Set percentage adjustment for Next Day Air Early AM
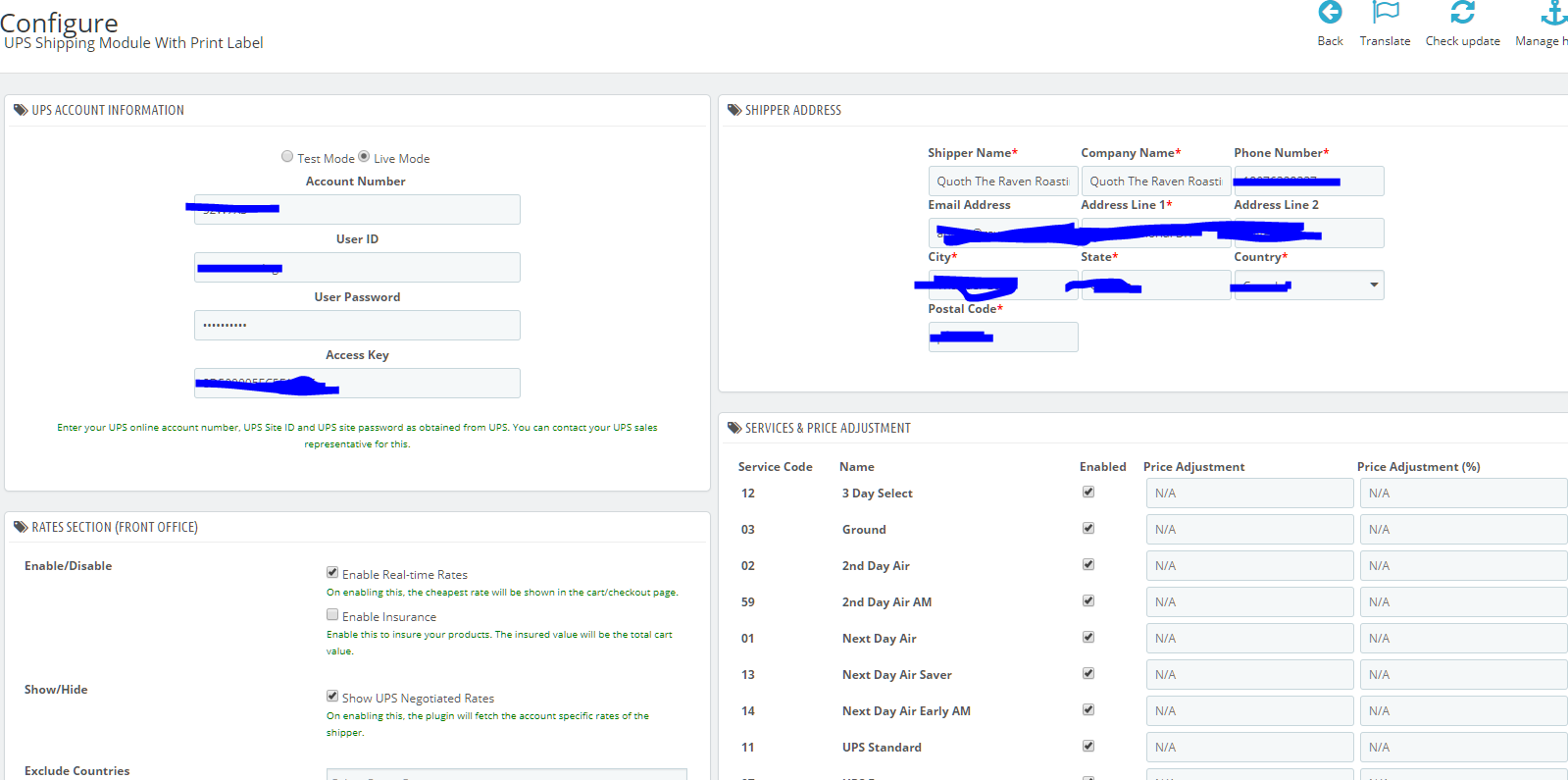The width and height of the screenshot is (1568, 780). [1464, 711]
